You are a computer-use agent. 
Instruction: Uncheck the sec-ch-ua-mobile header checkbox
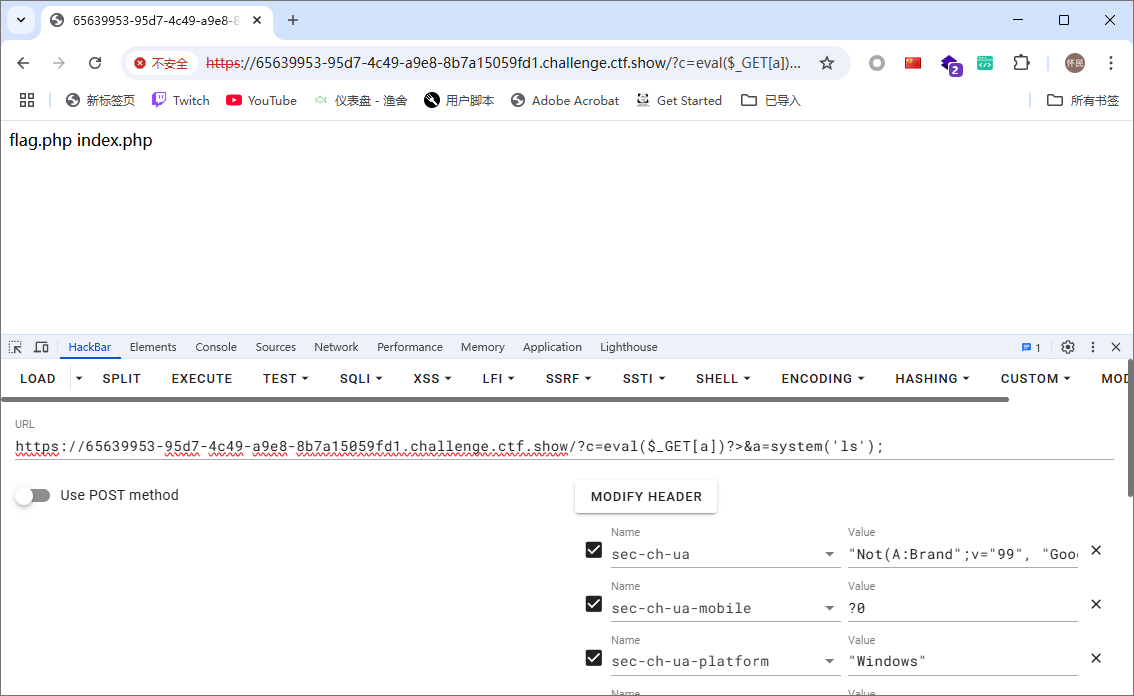pos(594,603)
